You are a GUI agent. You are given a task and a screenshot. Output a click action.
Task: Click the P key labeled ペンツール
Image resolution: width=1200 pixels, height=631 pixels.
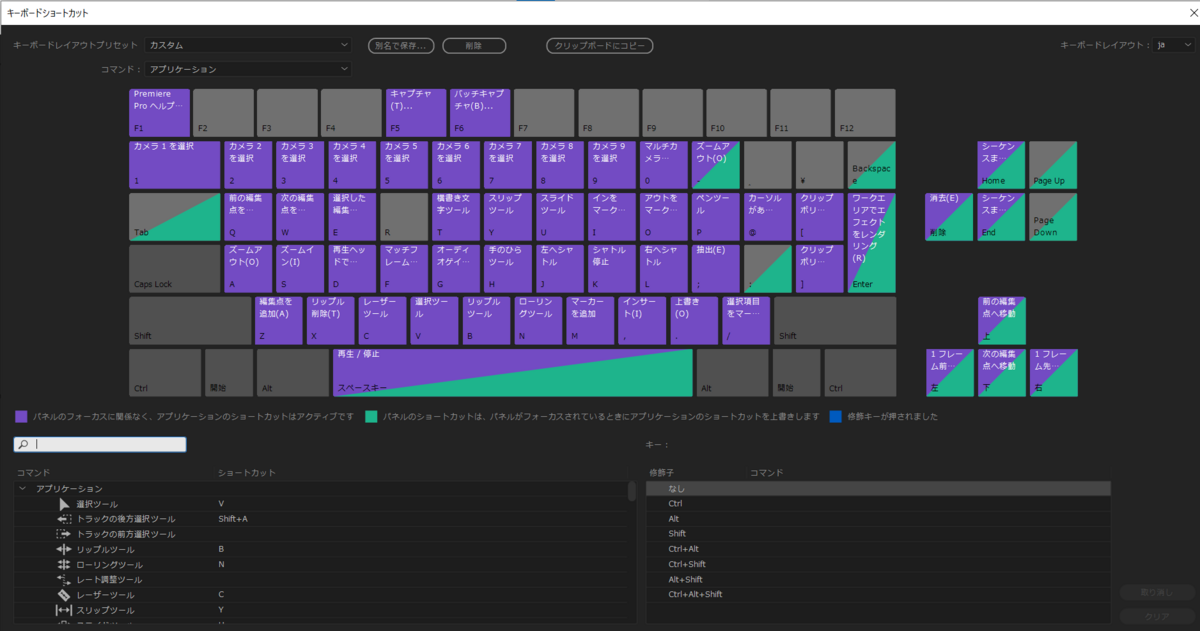pos(716,216)
